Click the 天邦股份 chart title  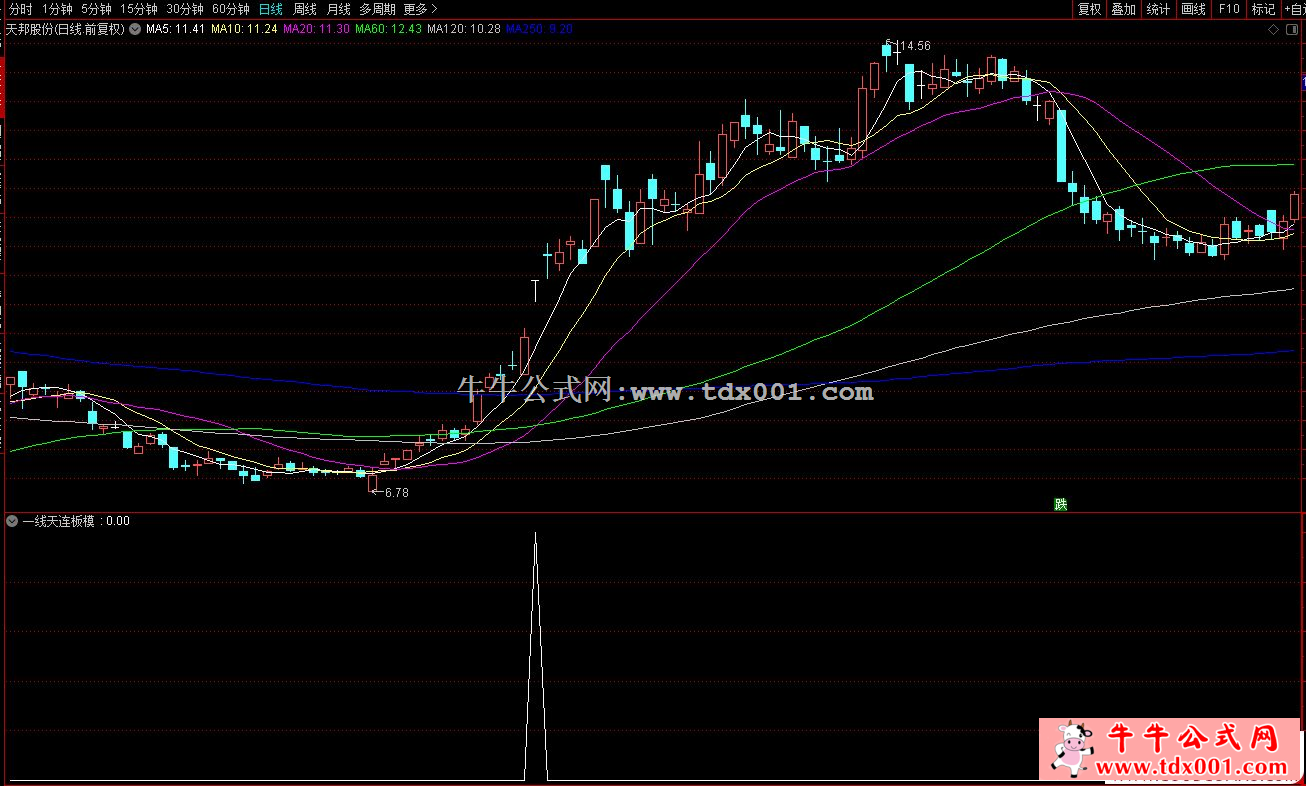65,29
